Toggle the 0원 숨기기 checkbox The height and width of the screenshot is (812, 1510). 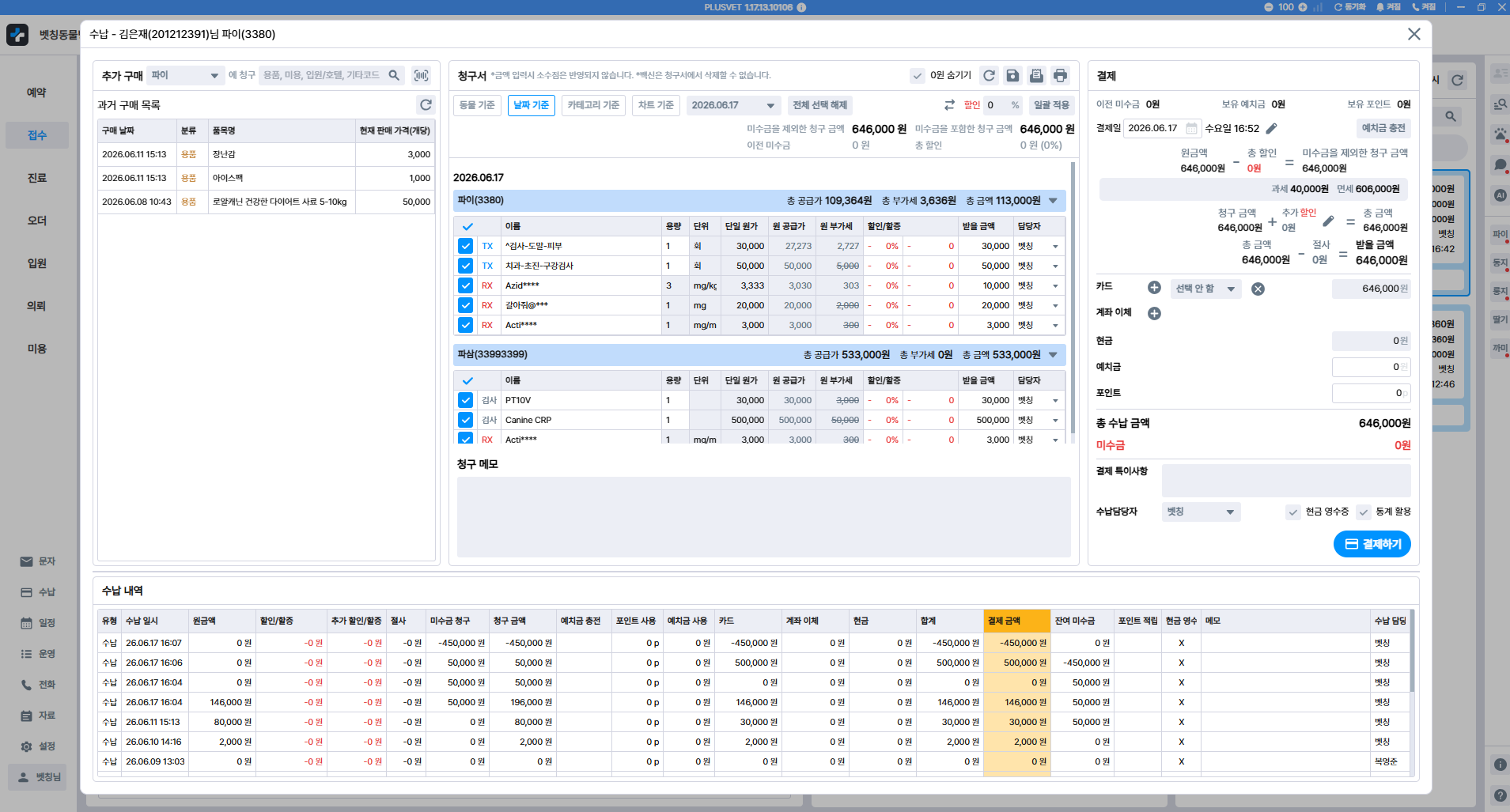pyautogui.click(x=918, y=75)
